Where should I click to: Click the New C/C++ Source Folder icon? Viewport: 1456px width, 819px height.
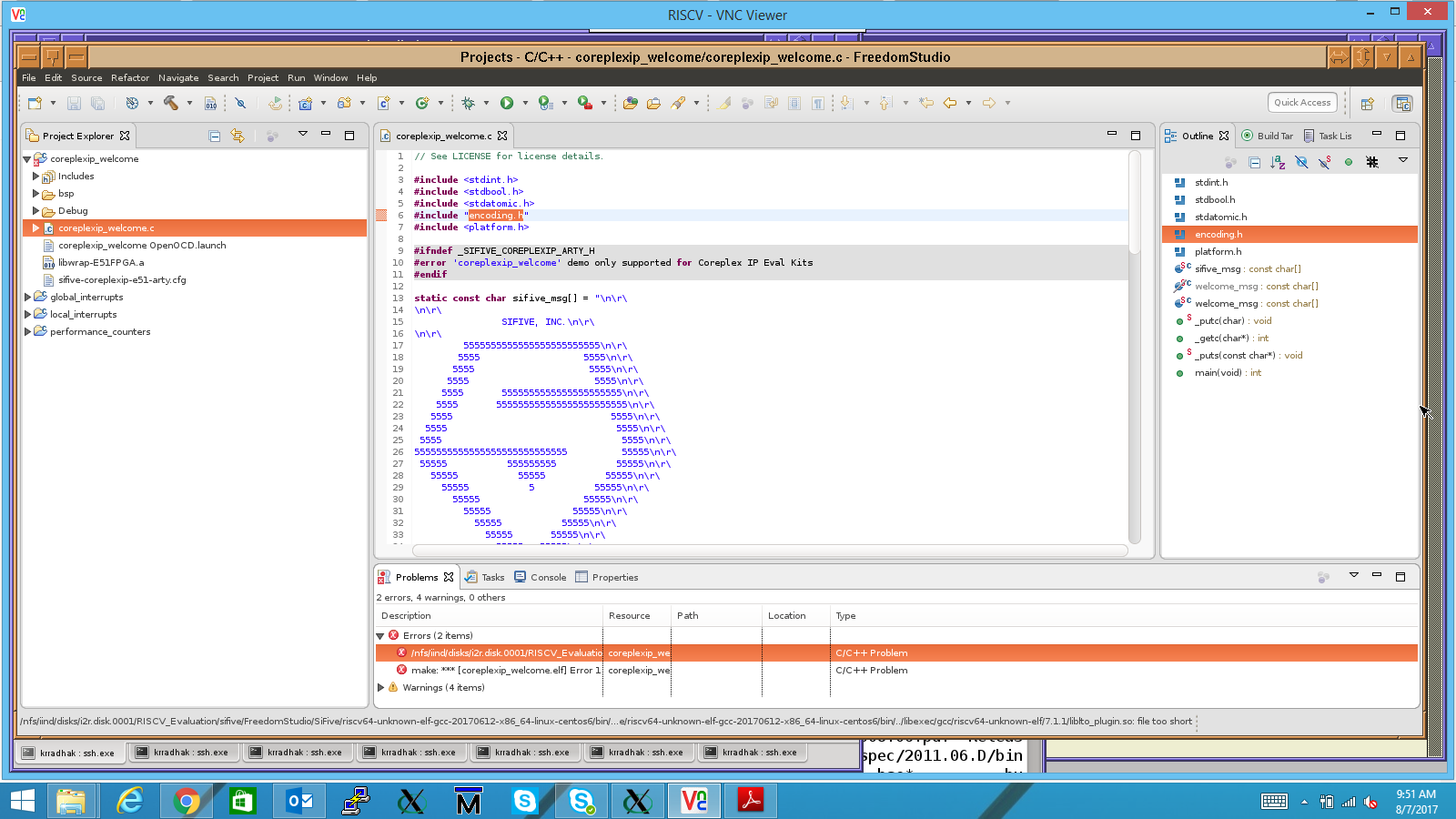click(x=345, y=103)
